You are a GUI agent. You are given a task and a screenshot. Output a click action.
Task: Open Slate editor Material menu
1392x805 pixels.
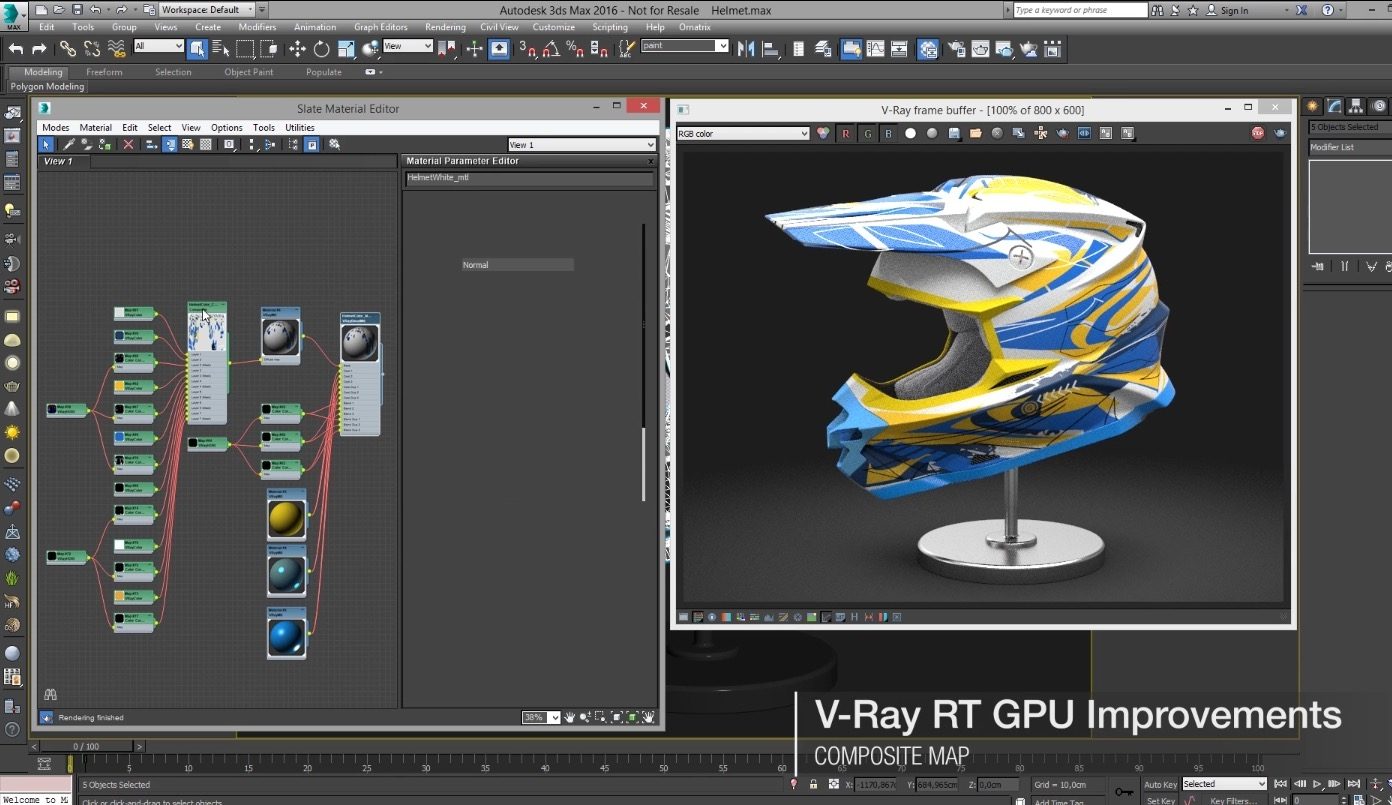pyautogui.click(x=96, y=127)
